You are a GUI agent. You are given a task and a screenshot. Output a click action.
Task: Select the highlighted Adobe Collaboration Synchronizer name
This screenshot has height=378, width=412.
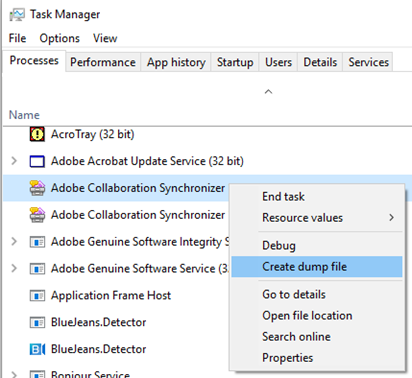tap(138, 188)
